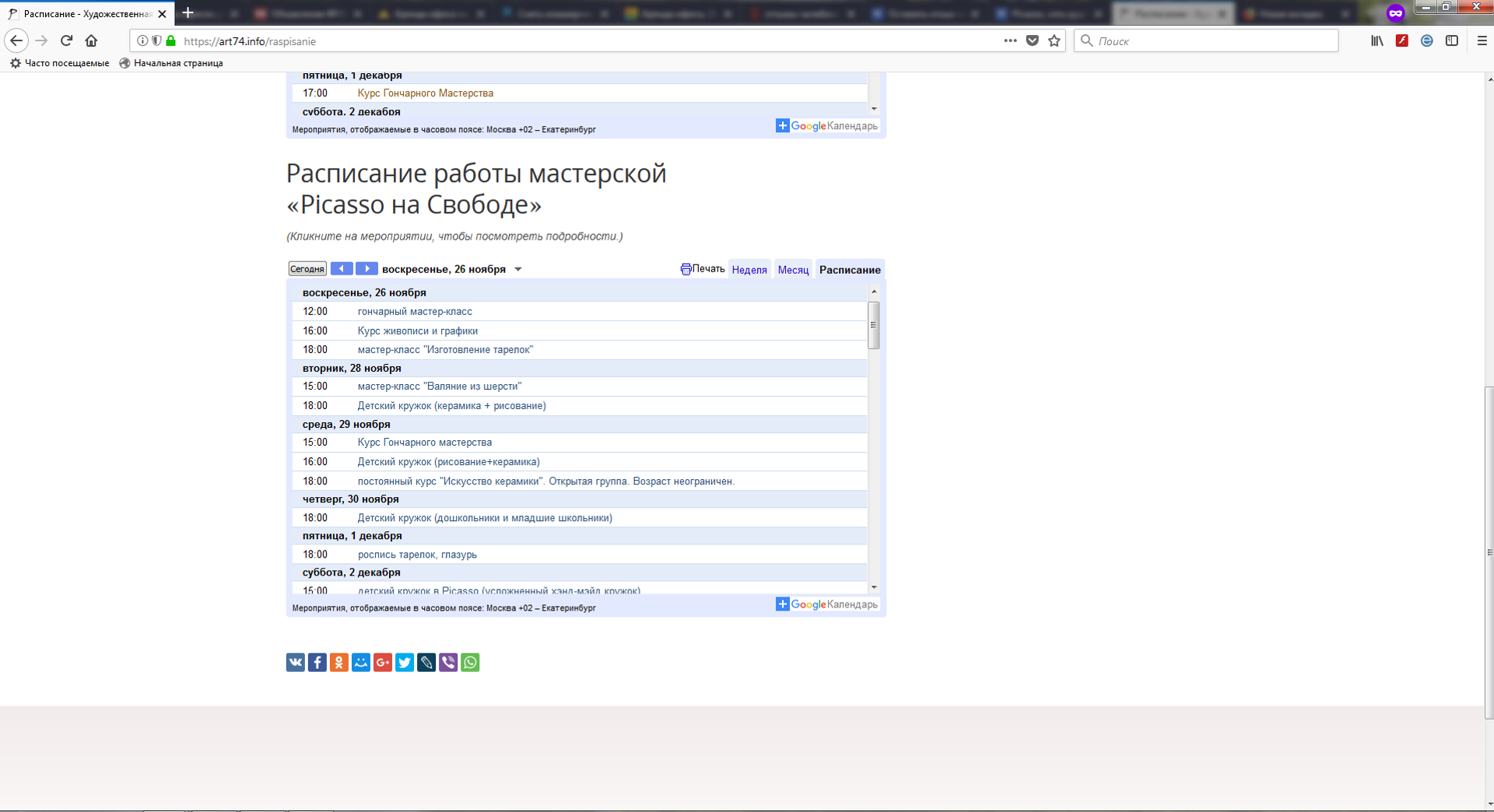
Task: Open date picker dropdown for 26 ноября
Action: (x=518, y=269)
